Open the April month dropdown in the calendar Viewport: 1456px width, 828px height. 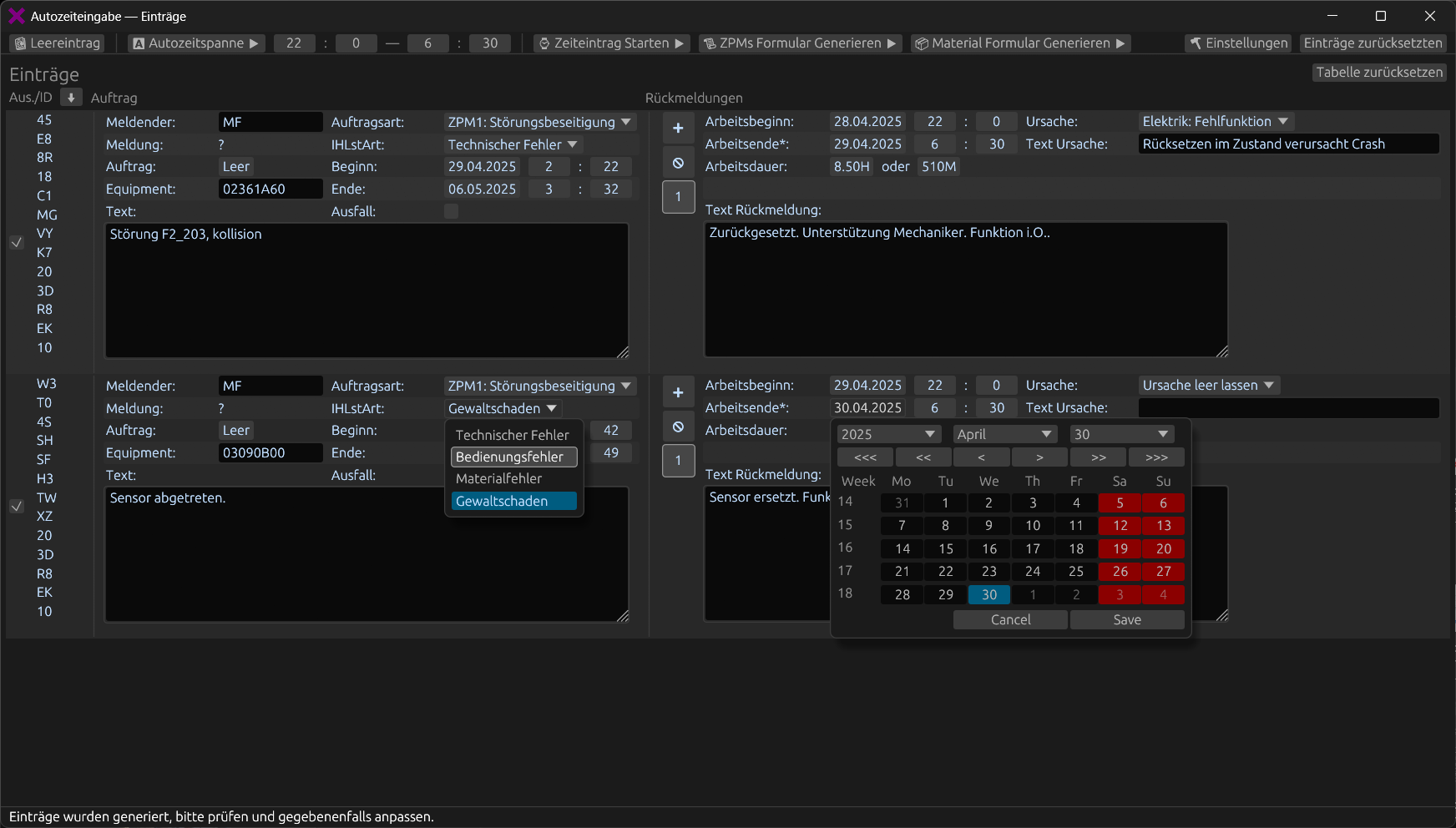[1004, 433]
